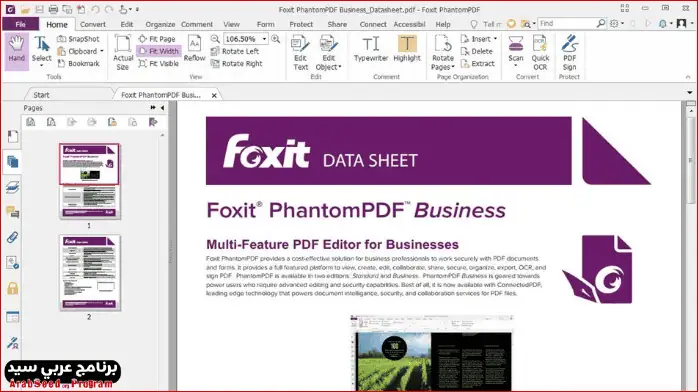698x392 pixels.
Task: Switch to the Convert ribbon tab
Action: coord(93,24)
